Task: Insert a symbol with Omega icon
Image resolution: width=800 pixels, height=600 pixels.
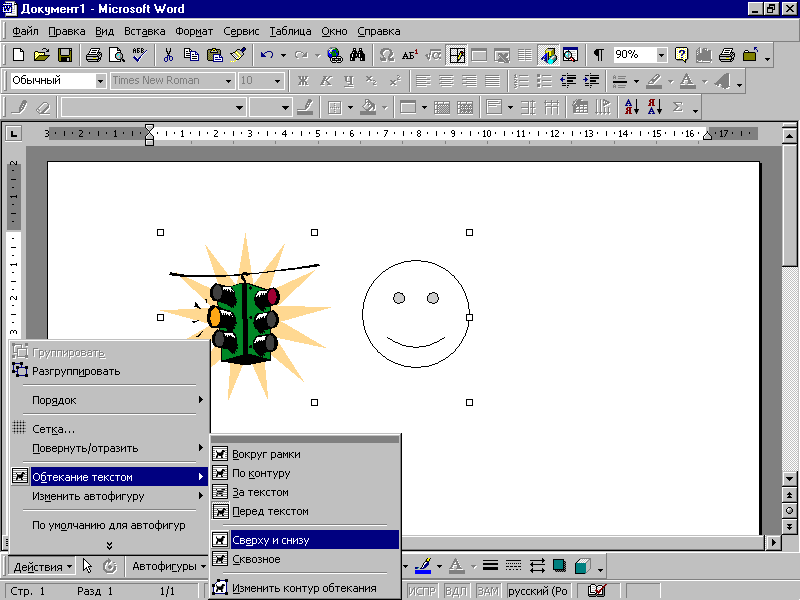Action: pyautogui.click(x=387, y=55)
